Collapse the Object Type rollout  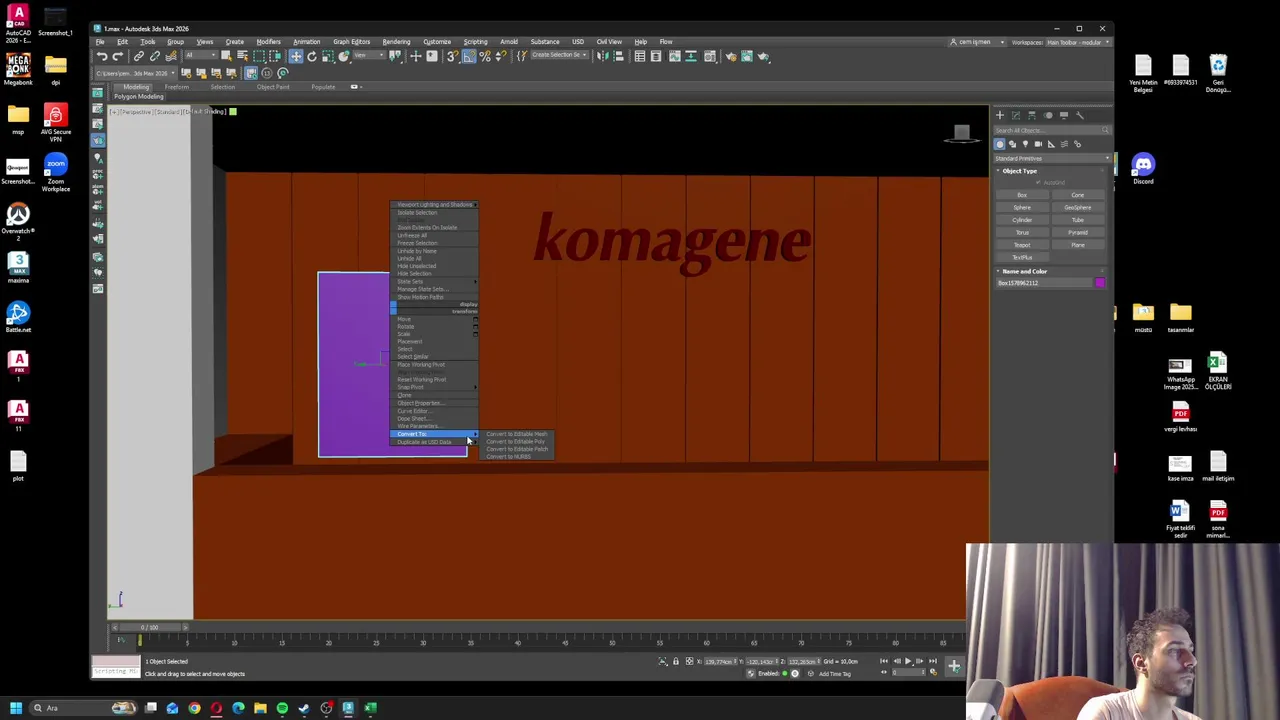pos(1020,171)
